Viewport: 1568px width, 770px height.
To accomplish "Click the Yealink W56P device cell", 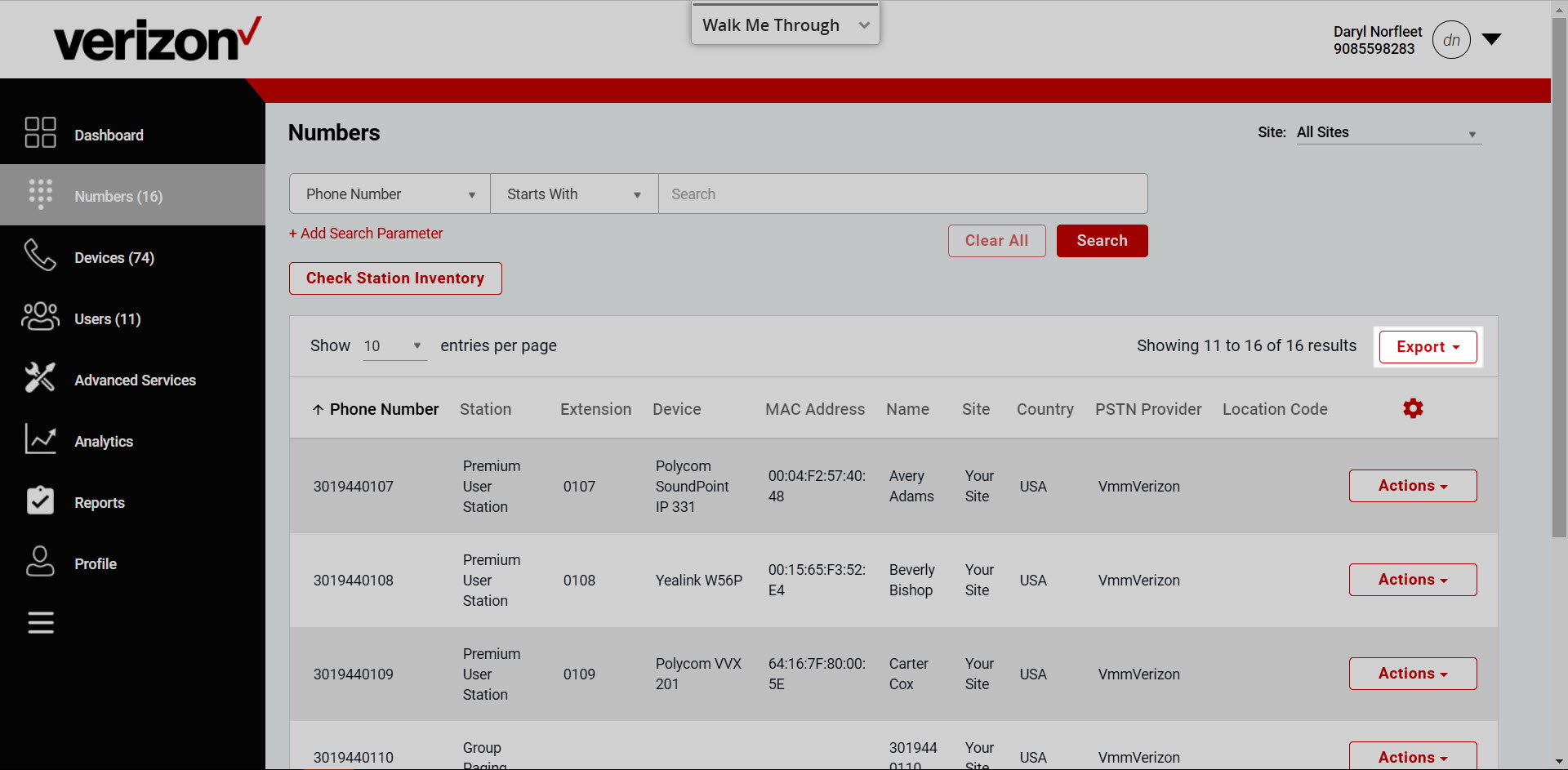I will tap(699, 581).
